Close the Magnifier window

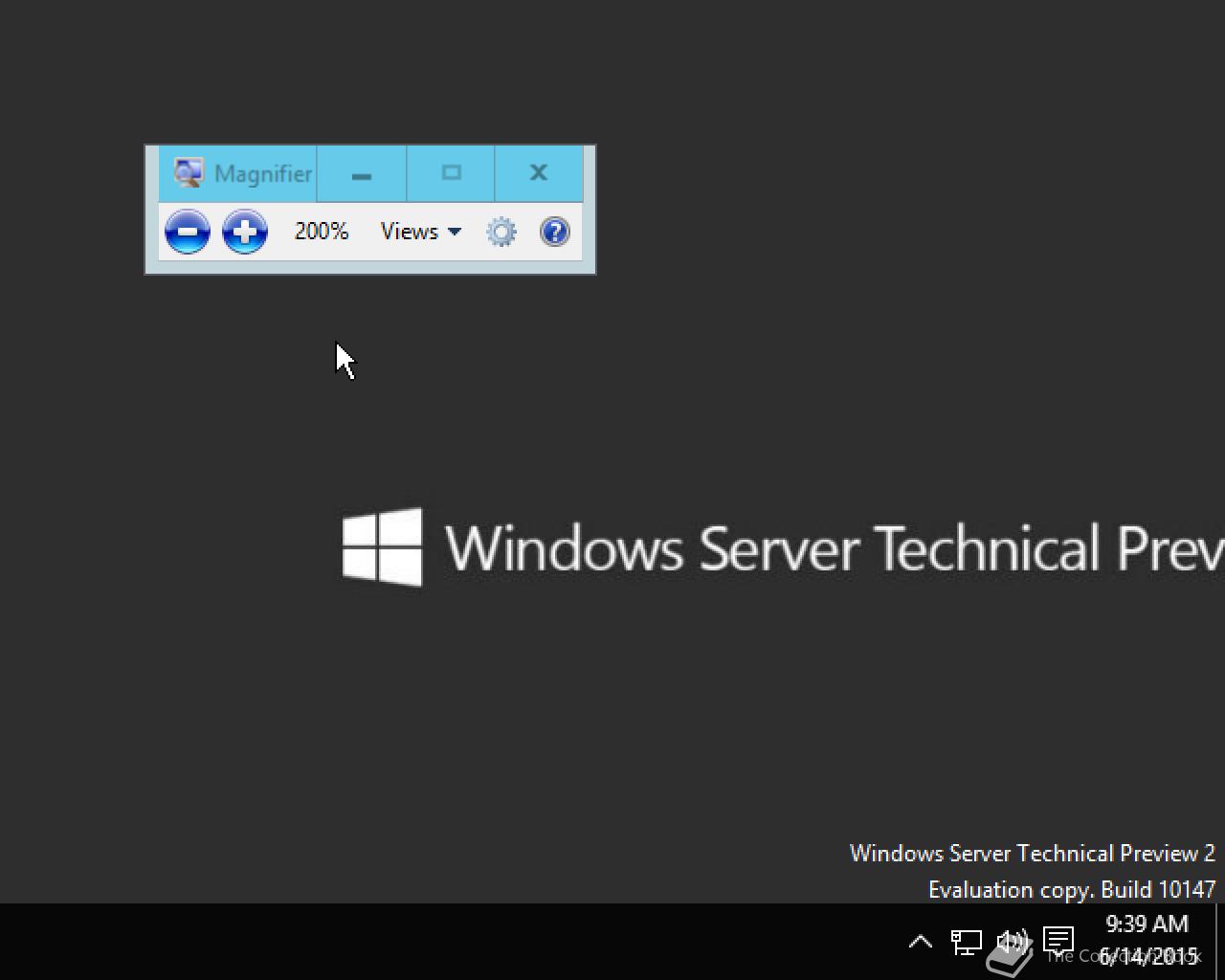[x=539, y=174]
